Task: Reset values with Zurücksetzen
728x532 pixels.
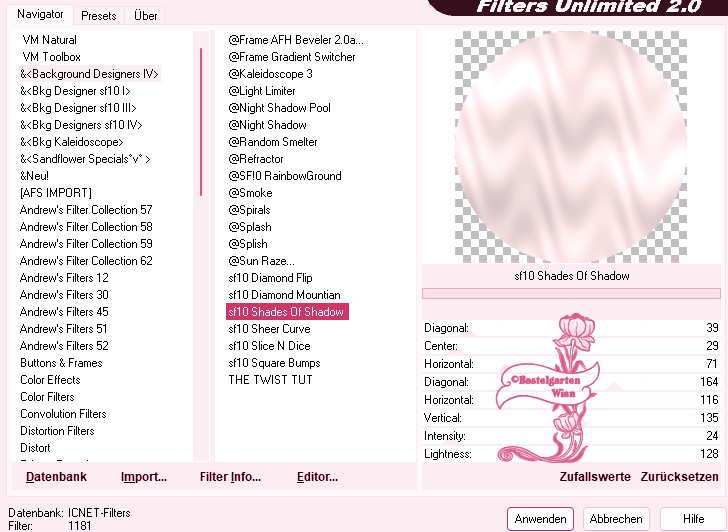Action: (679, 477)
